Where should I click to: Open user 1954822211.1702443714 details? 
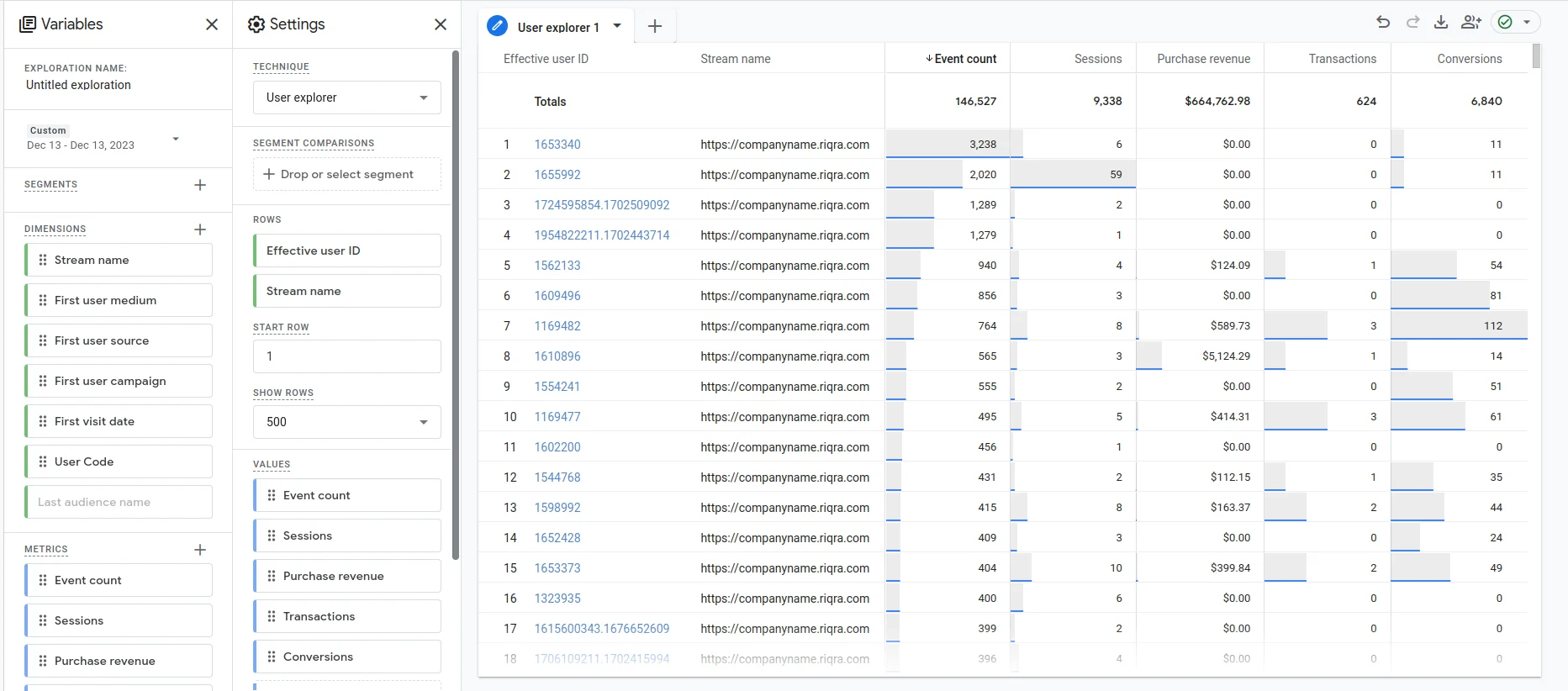(602, 235)
